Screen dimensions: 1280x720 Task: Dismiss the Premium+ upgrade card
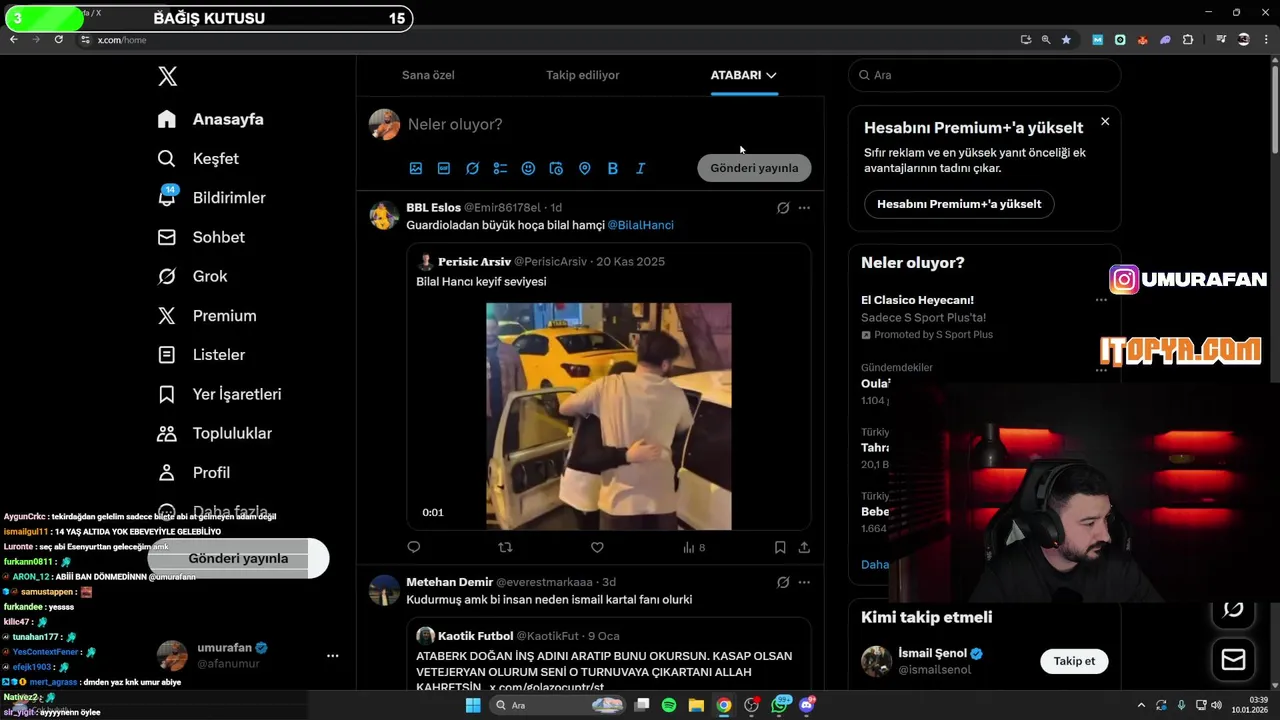click(x=1105, y=121)
